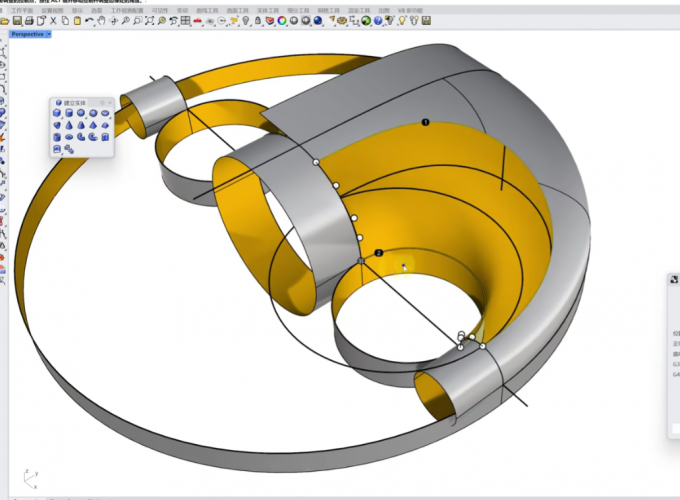Click the blue render sphere icon
The image size is (680, 500).
coord(318,21)
